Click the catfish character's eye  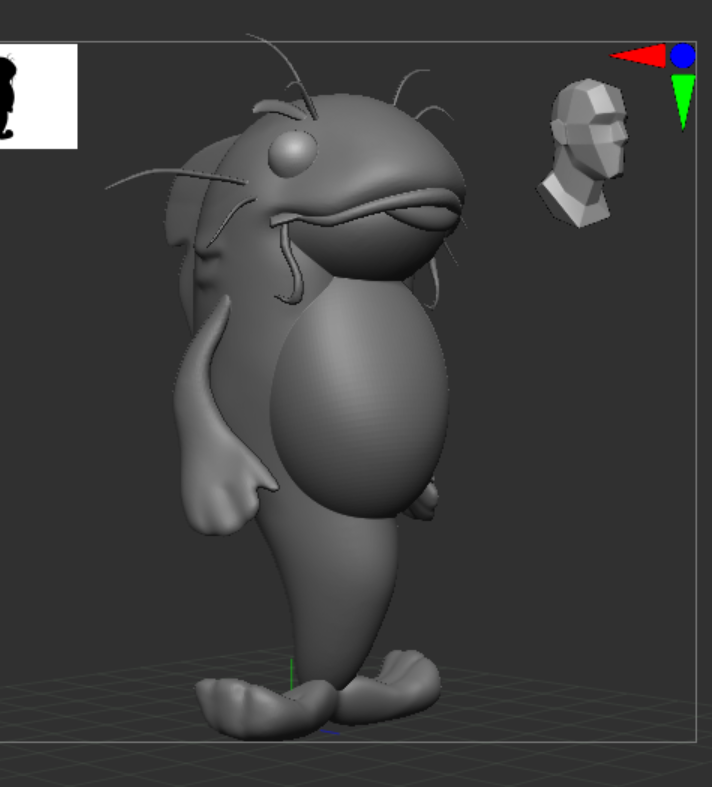[x=294, y=153]
